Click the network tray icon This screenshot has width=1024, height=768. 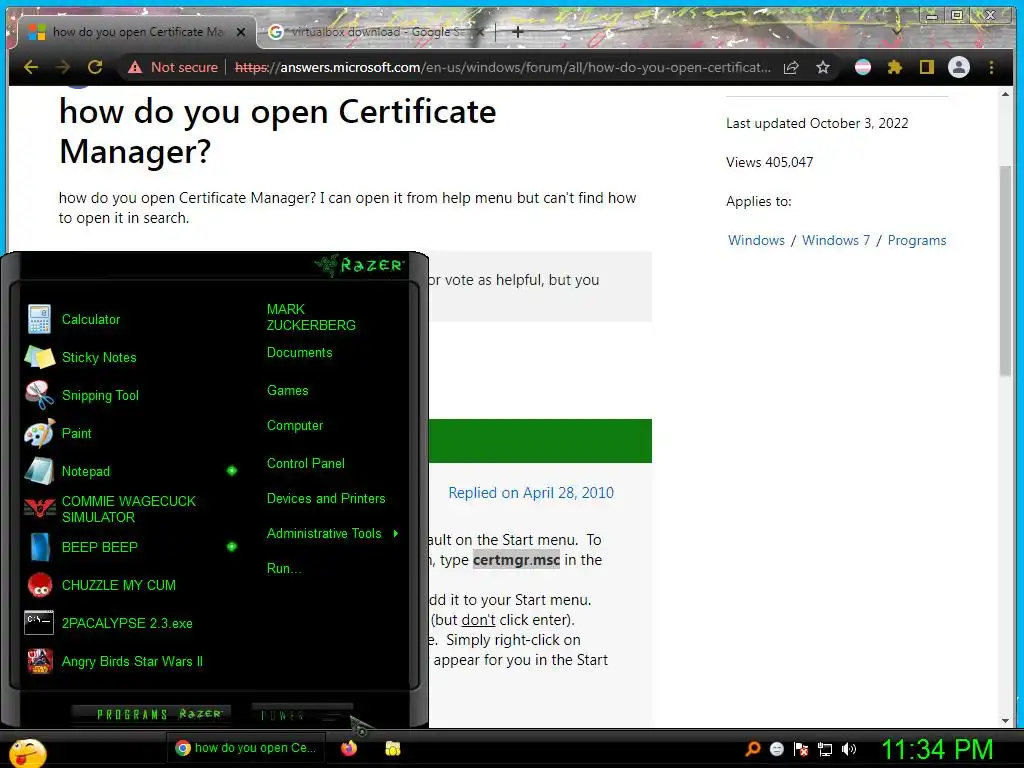tap(825, 749)
